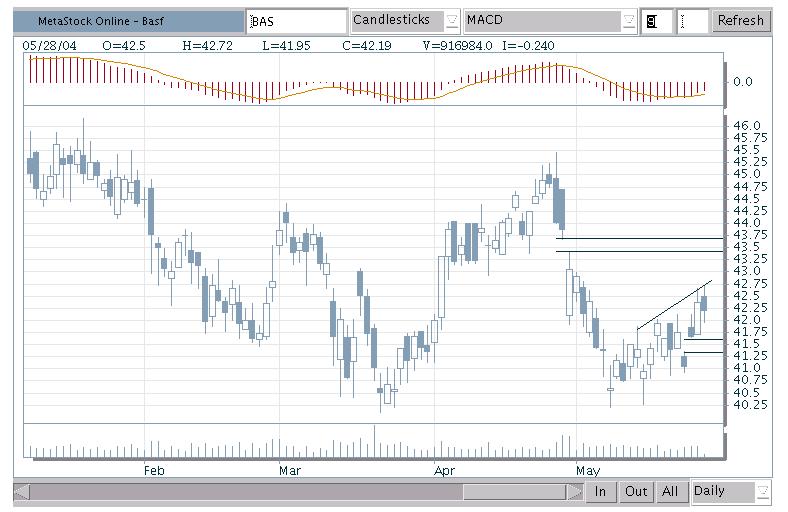Click the Apr label on the date axis

444,470
